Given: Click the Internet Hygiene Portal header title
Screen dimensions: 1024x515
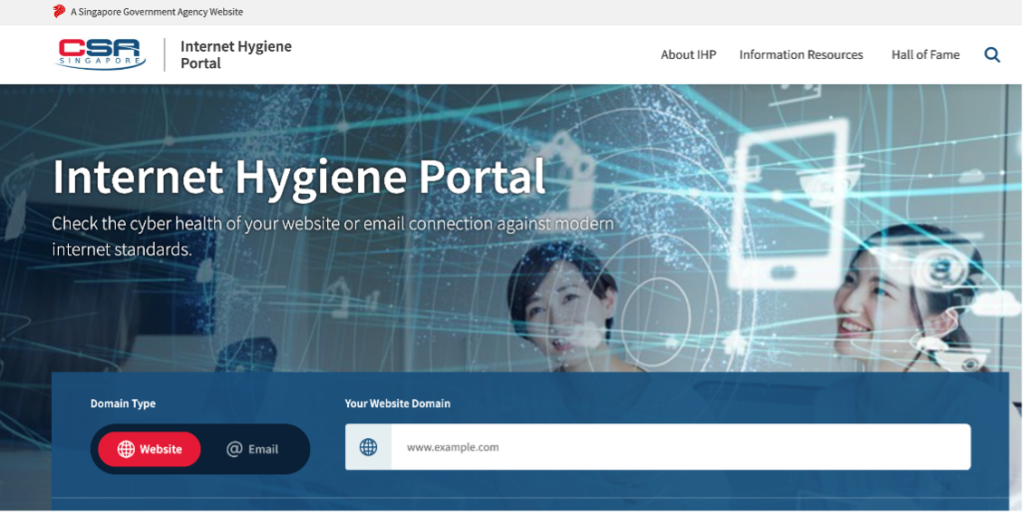Looking at the screenshot, I should 236,55.
